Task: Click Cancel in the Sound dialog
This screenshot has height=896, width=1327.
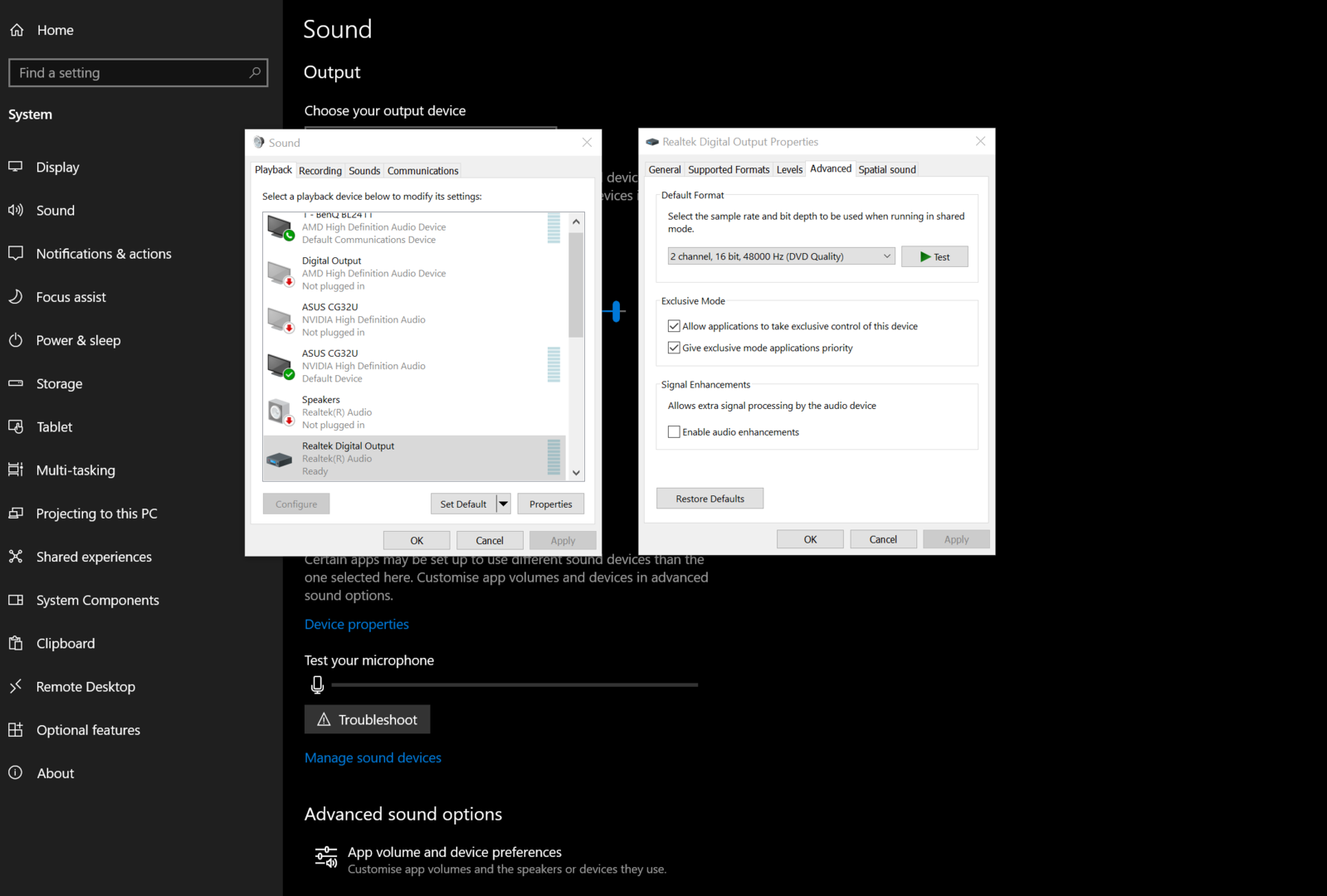Action: (x=490, y=540)
